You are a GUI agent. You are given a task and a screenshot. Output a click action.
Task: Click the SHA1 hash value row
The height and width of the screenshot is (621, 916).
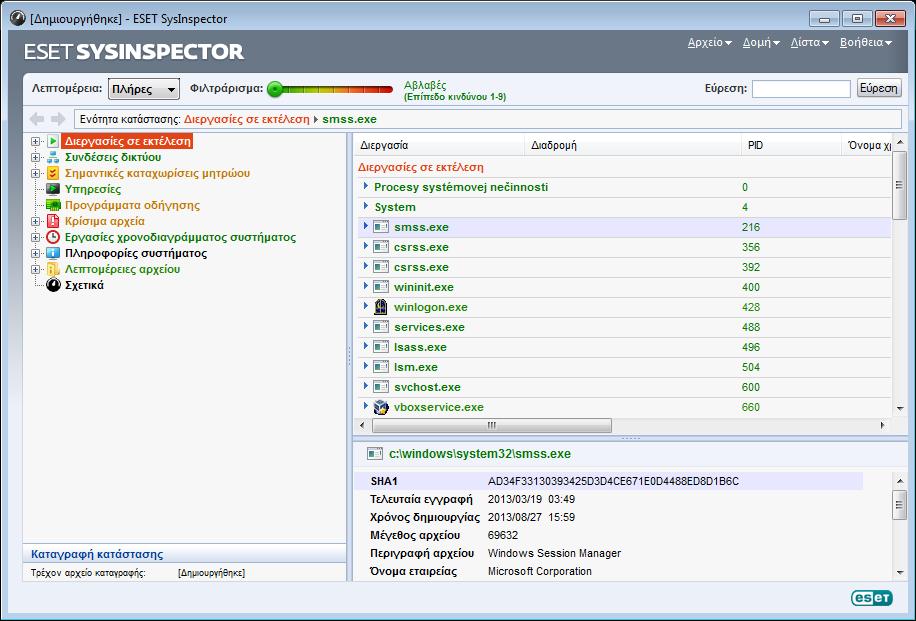[608, 481]
